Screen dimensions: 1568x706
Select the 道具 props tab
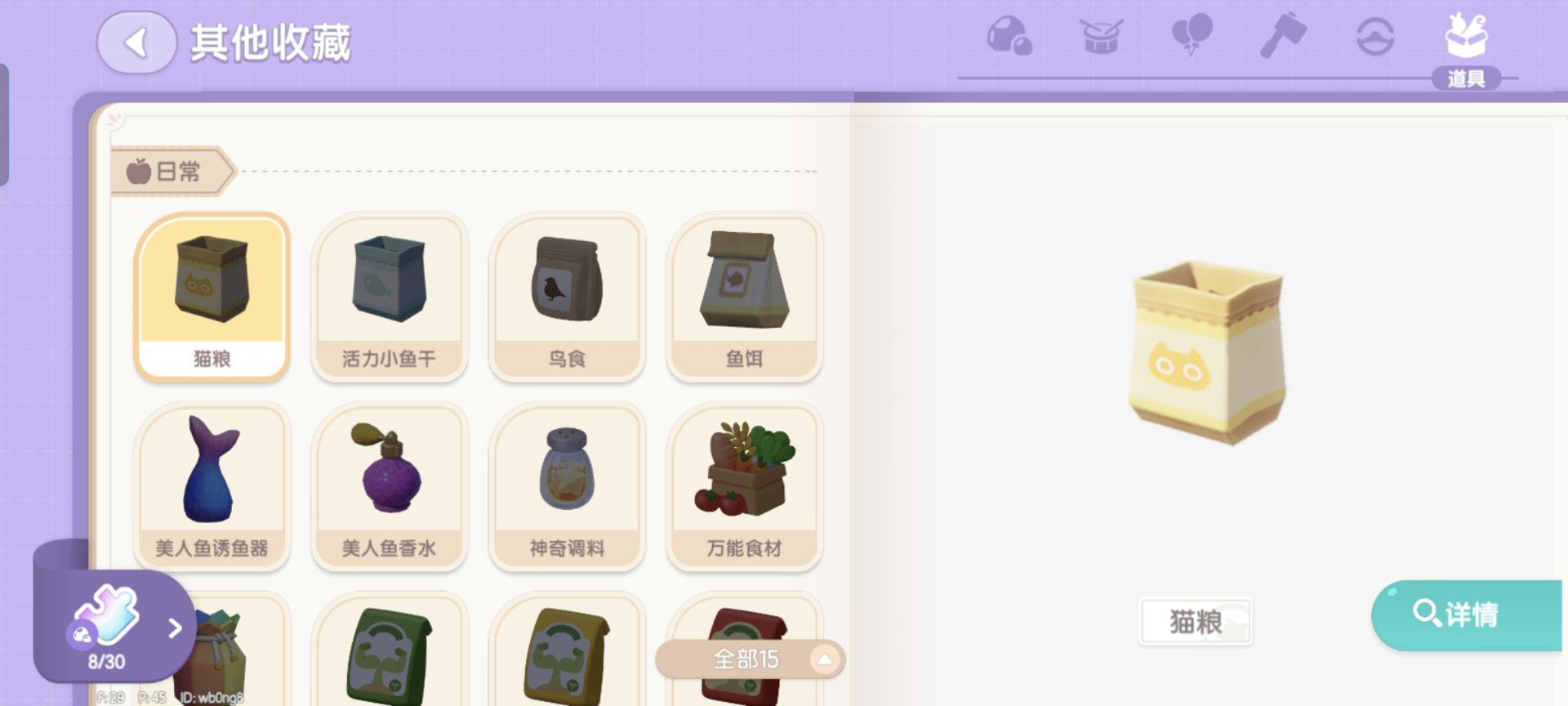click(x=1466, y=51)
